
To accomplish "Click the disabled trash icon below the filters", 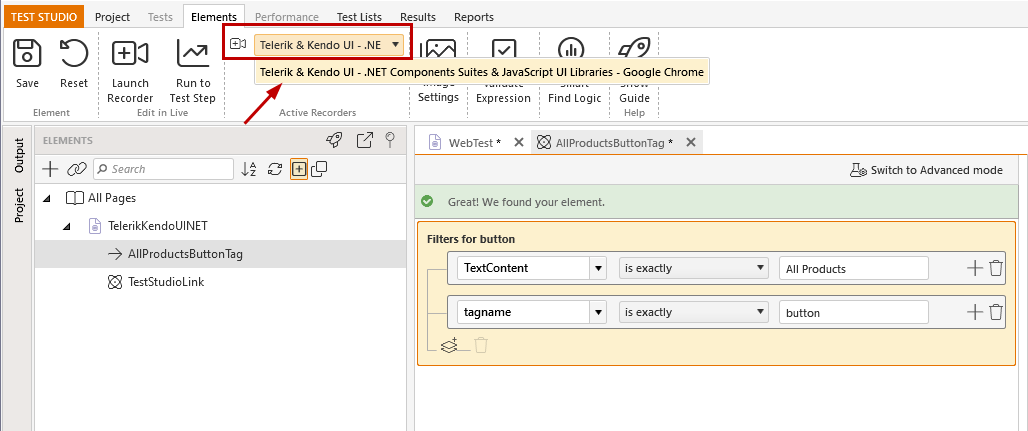I will click(x=481, y=345).
